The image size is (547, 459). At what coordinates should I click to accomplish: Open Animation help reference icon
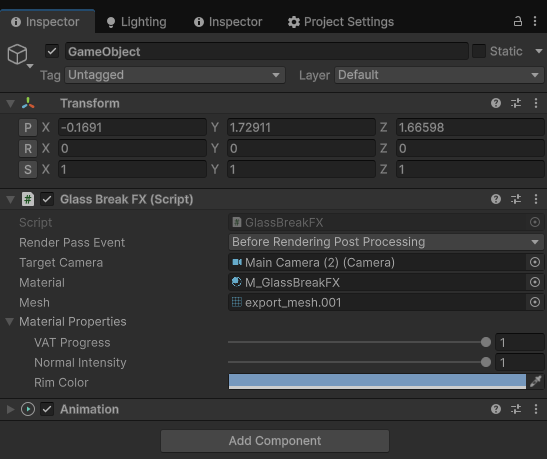[x=496, y=409]
